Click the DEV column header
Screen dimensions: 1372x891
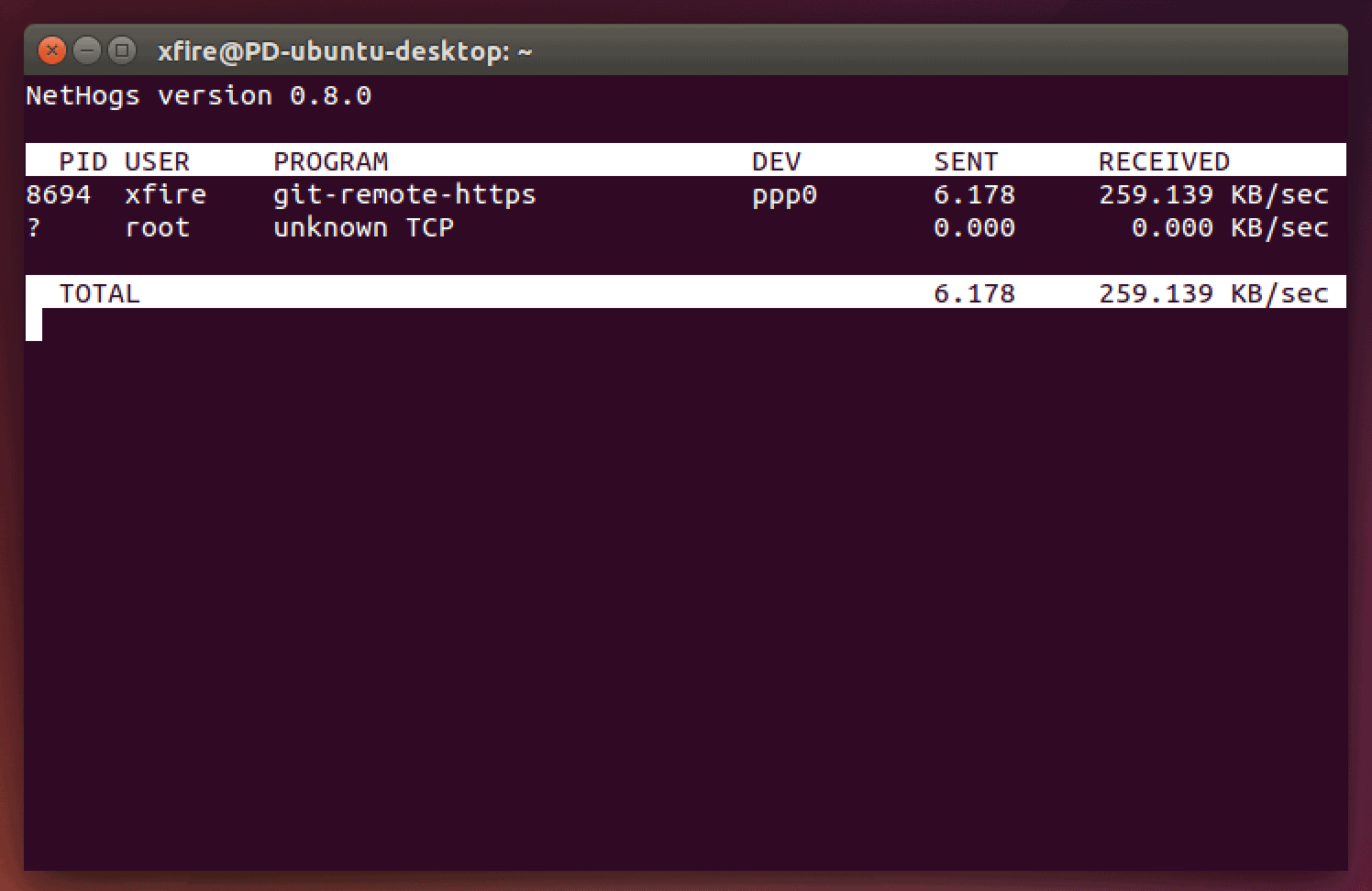(x=776, y=162)
